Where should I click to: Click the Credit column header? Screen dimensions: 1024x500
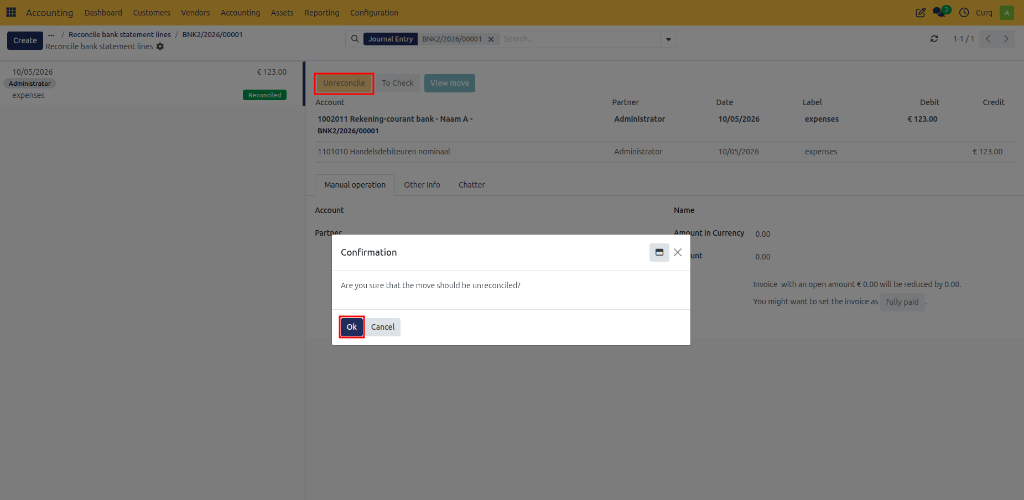(993, 102)
